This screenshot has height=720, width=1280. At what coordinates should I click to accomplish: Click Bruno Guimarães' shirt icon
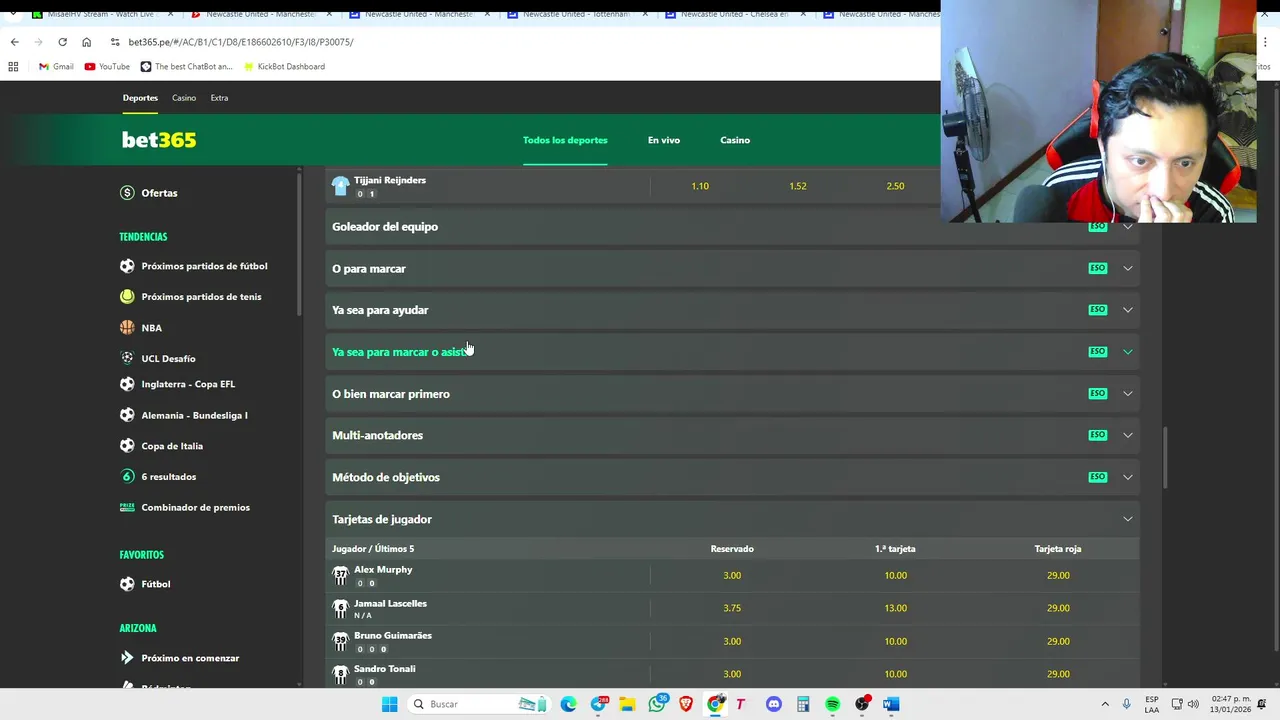point(340,642)
